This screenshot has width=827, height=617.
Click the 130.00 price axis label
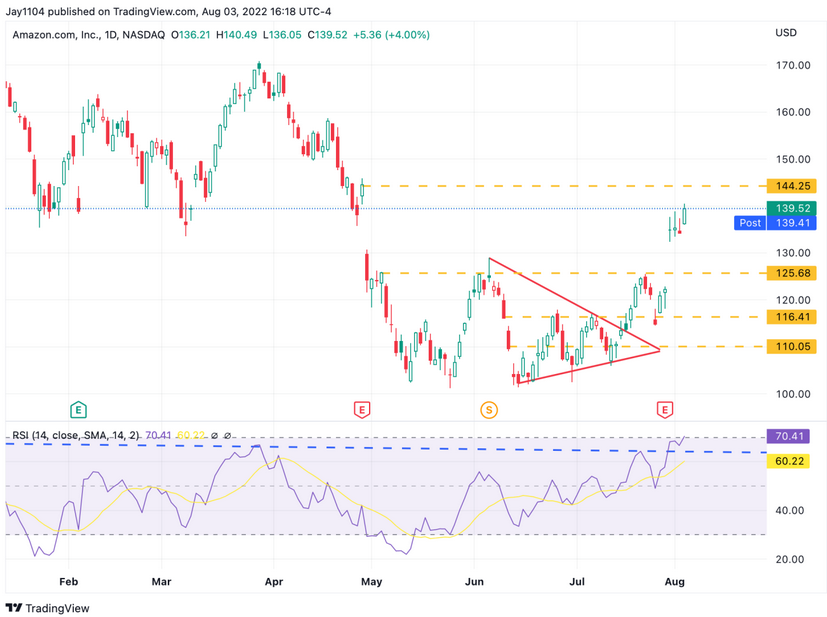pos(793,253)
